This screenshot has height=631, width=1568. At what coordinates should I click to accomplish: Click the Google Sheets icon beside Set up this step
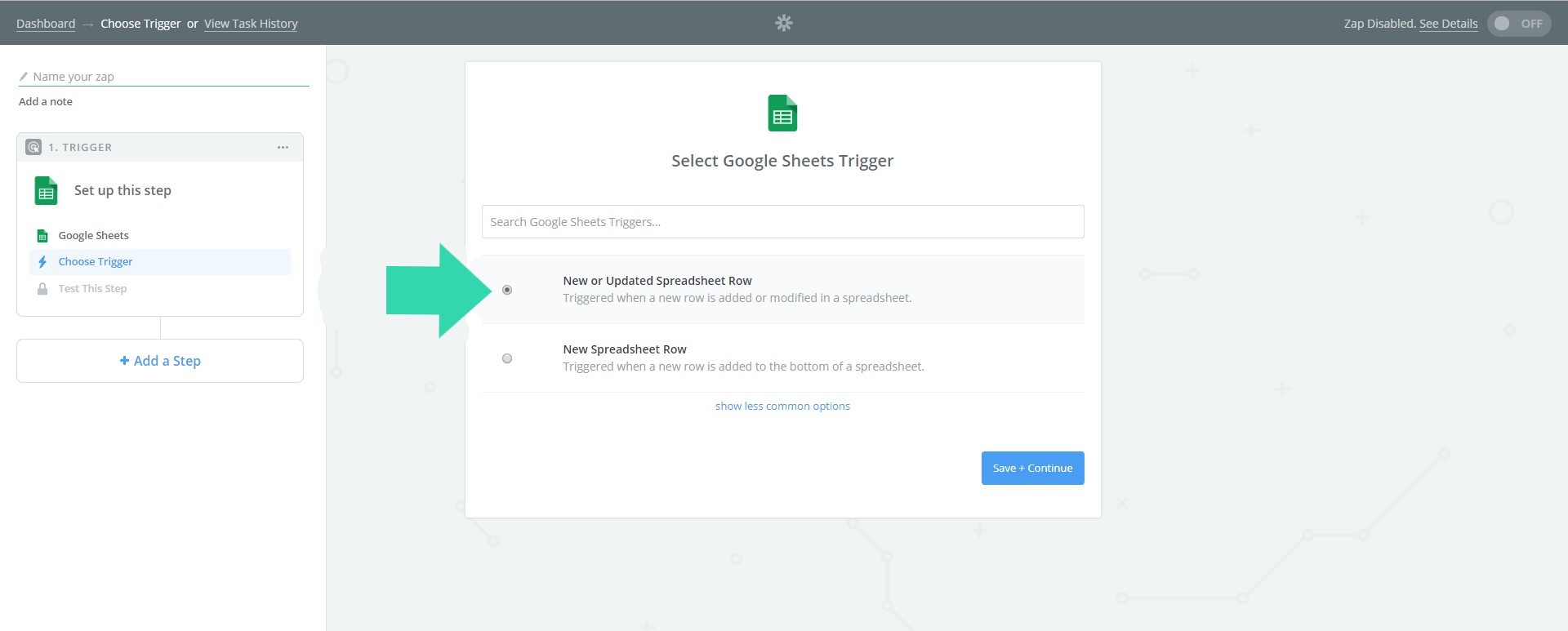tap(47, 191)
